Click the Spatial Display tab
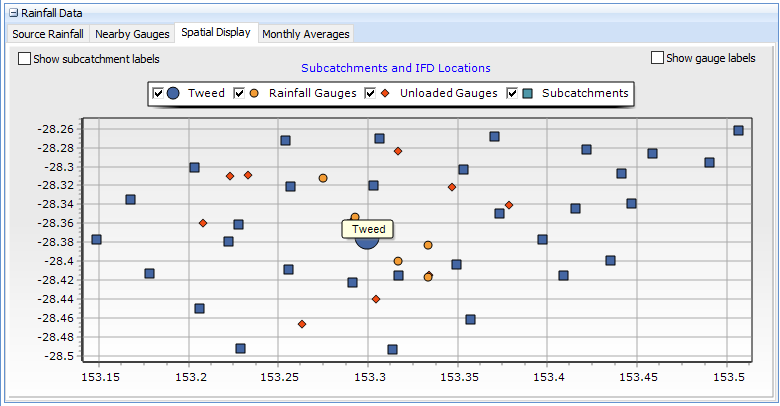The width and height of the screenshot is (780, 406). 216,33
